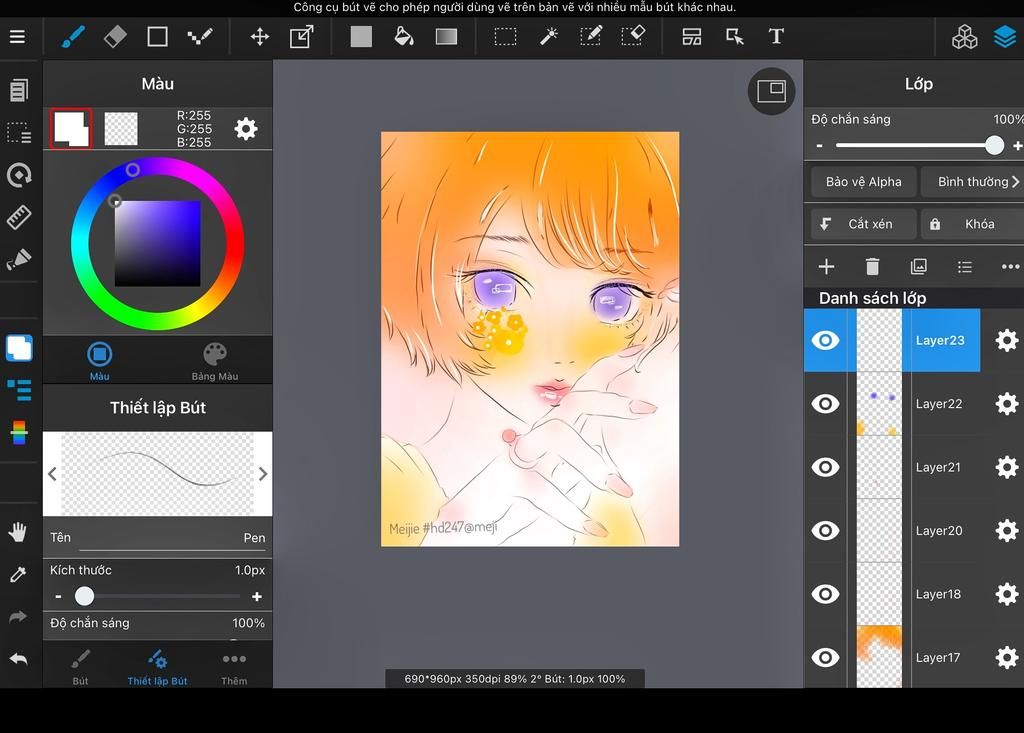This screenshot has height=733, width=1024.
Task: Toggle the navigator preview window button
Action: pos(771,91)
